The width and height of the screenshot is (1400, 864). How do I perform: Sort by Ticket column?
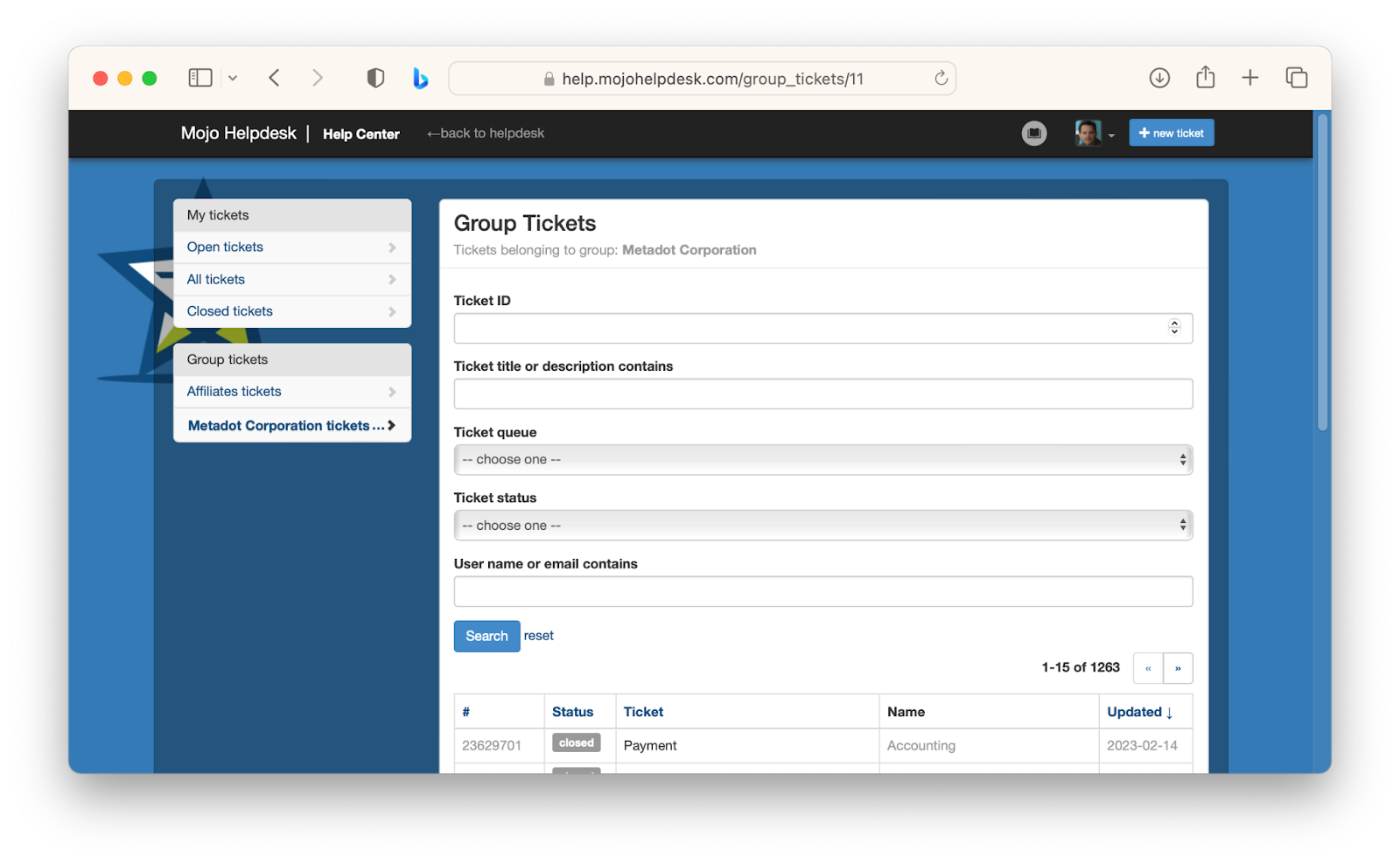[x=644, y=712]
